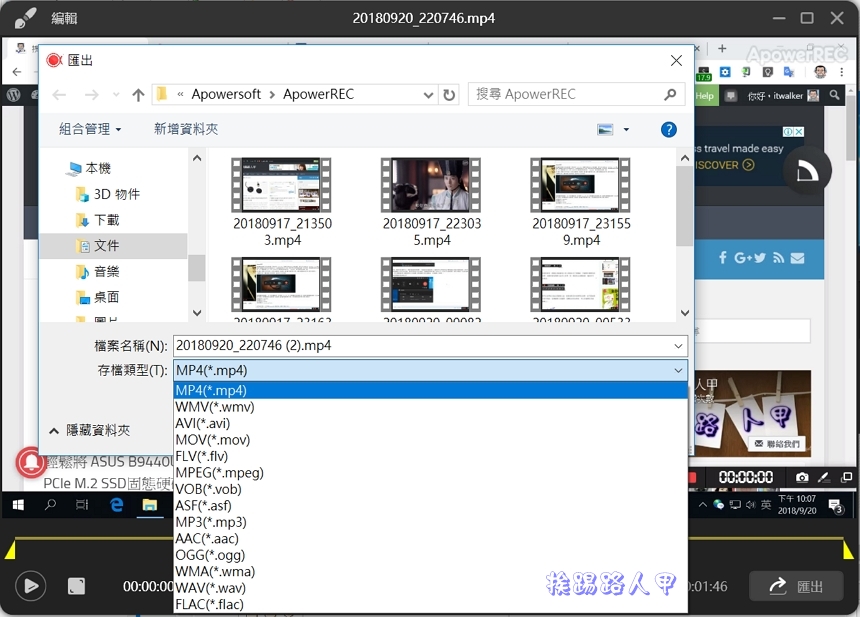Select video 20180917_213503.mp4 thumbnail
Image resolution: width=860 pixels, height=617 pixels.
coord(282,185)
